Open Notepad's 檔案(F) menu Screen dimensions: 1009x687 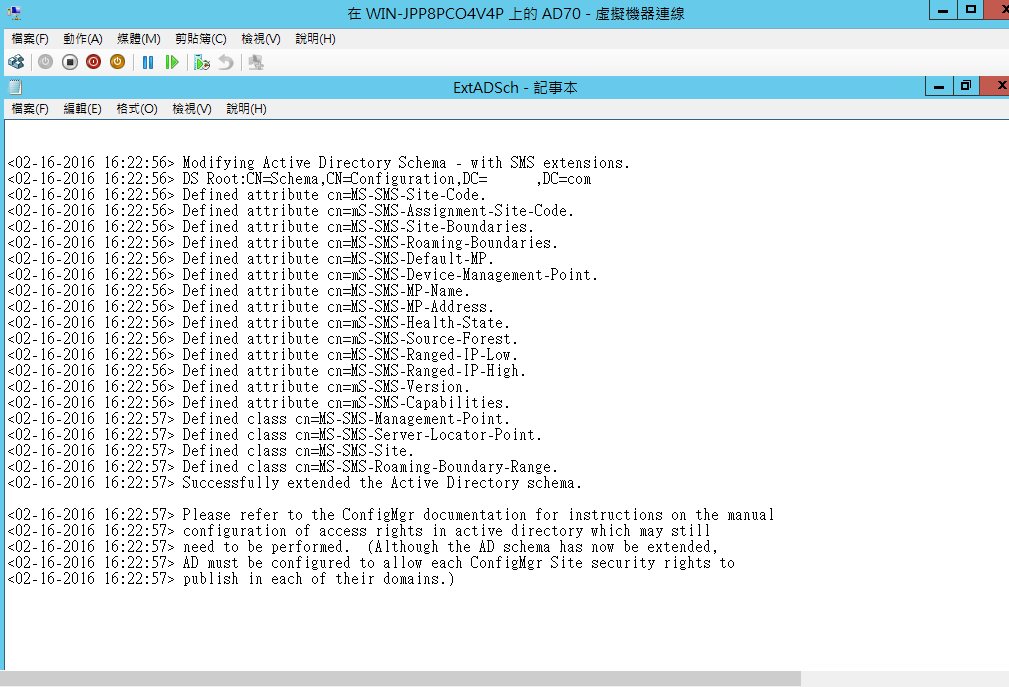pyautogui.click(x=30, y=109)
